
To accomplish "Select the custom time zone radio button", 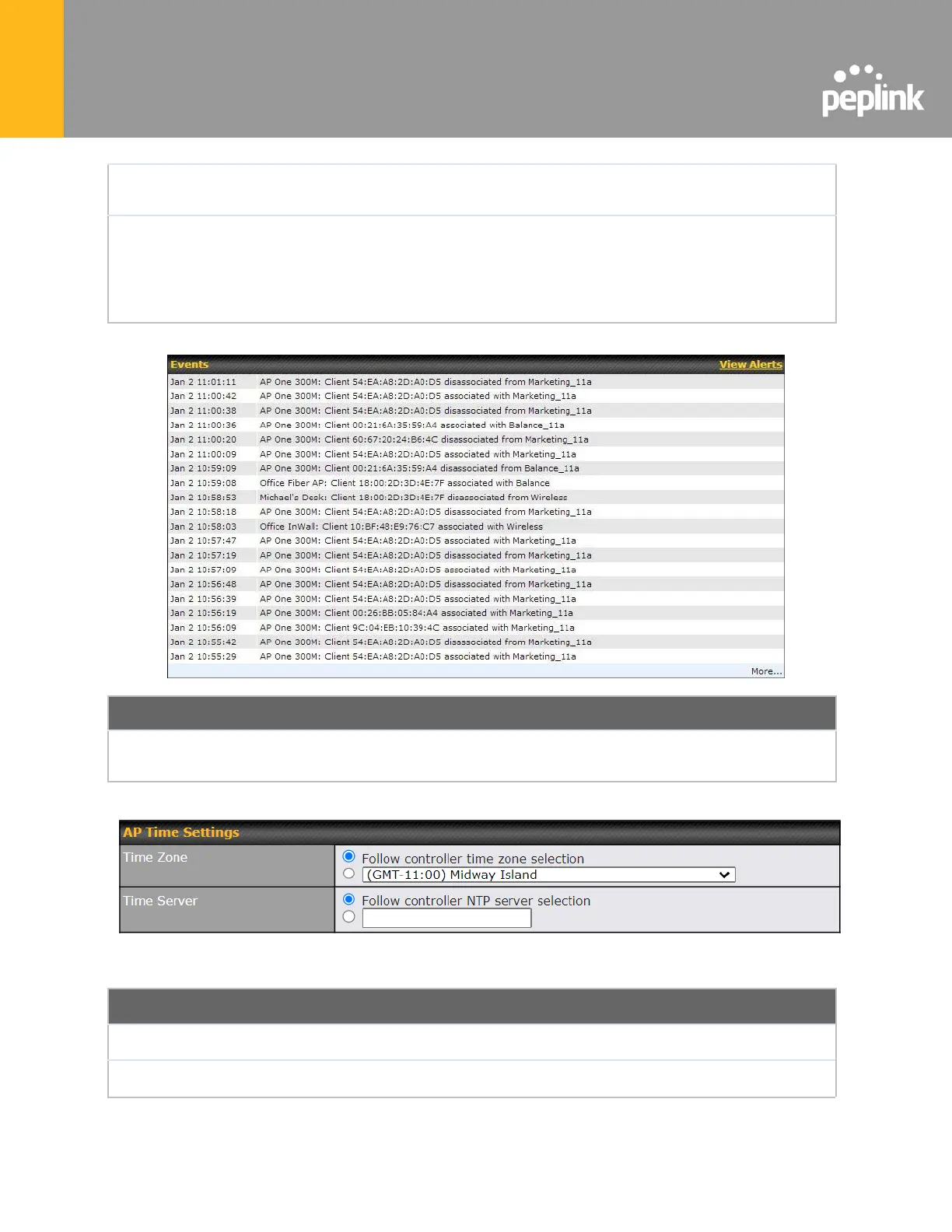I will [x=349, y=873].
